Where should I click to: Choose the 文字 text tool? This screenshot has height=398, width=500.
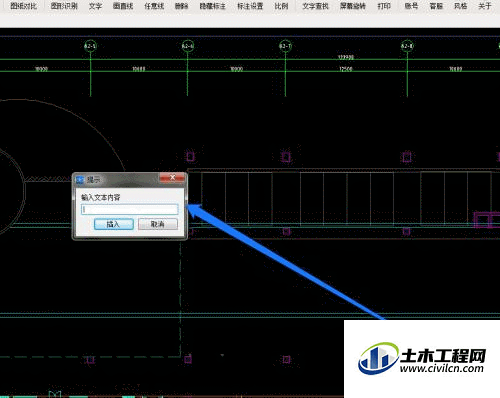pos(95,6)
